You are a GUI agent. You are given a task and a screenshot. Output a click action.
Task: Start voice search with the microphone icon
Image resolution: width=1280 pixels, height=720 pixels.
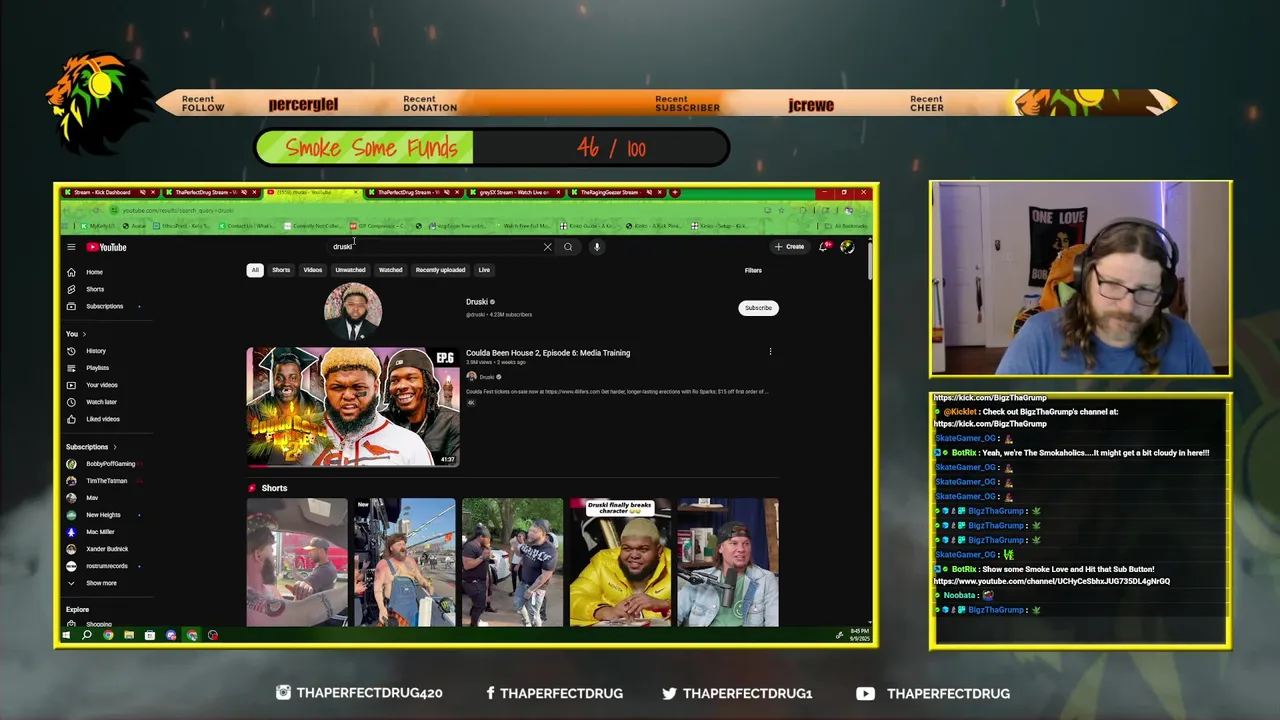coord(596,247)
